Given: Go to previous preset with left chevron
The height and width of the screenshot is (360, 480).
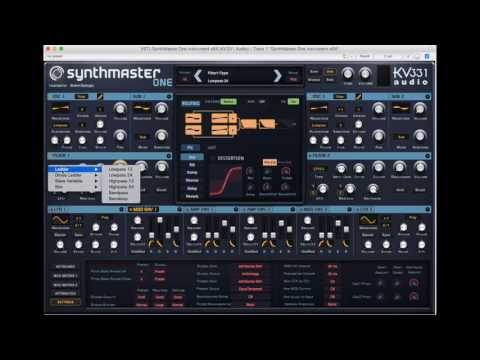Looking at the screenshot, I should click(198, 76).
